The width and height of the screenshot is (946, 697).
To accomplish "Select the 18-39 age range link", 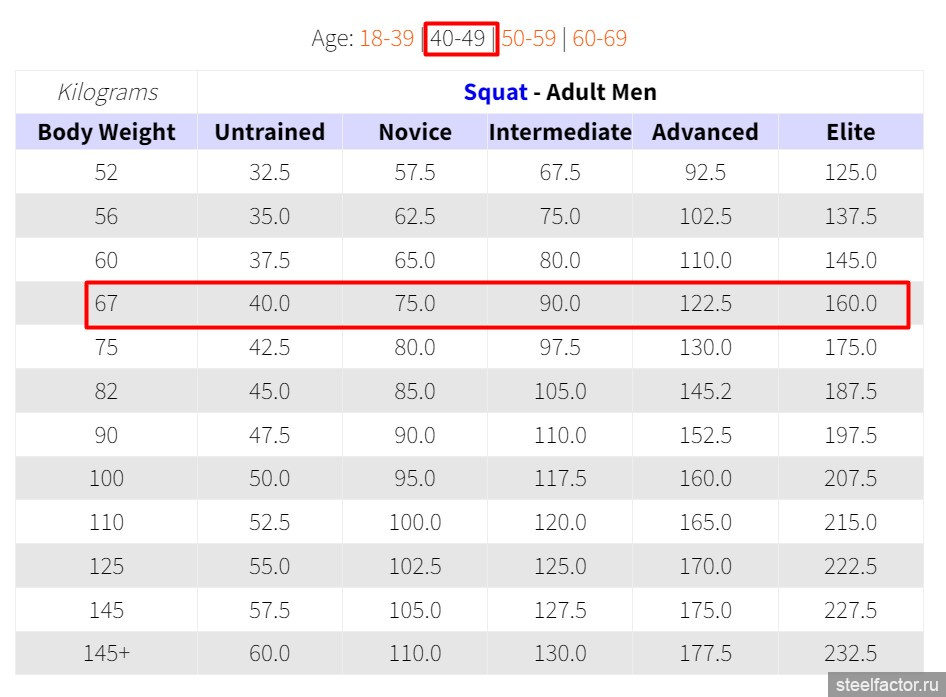I will point(387,39).
